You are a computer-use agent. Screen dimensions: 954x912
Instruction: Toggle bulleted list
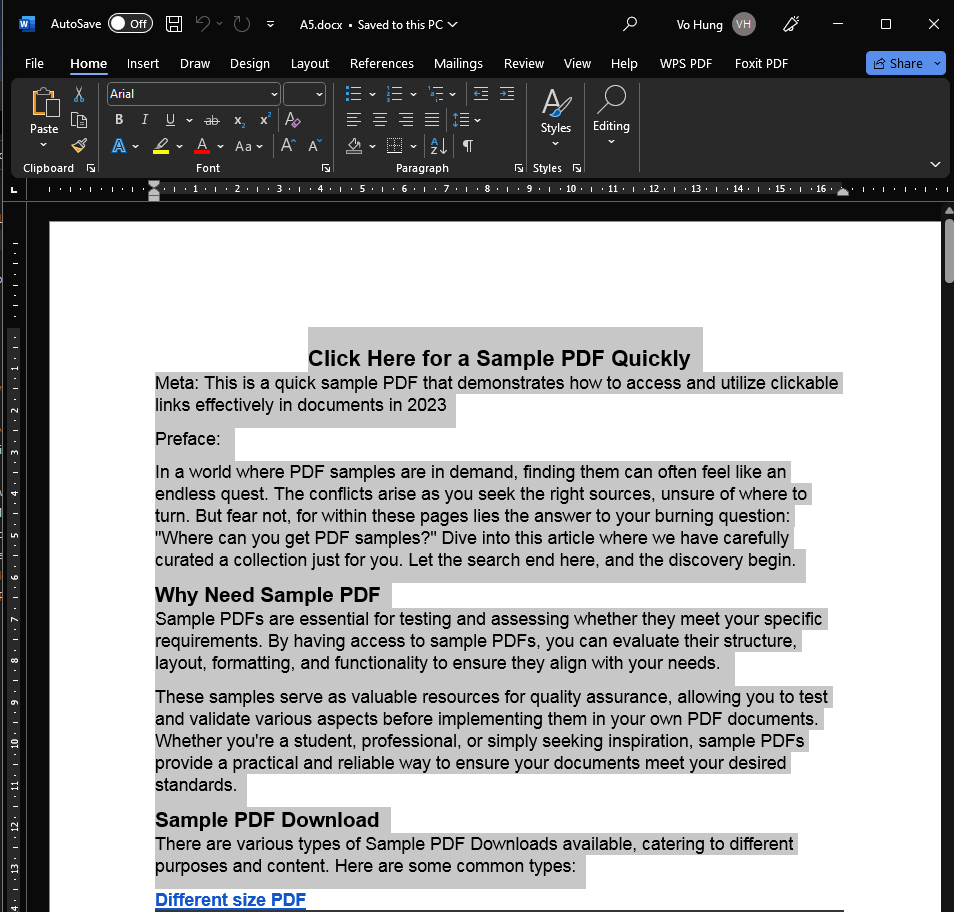(x=353, y=94)
